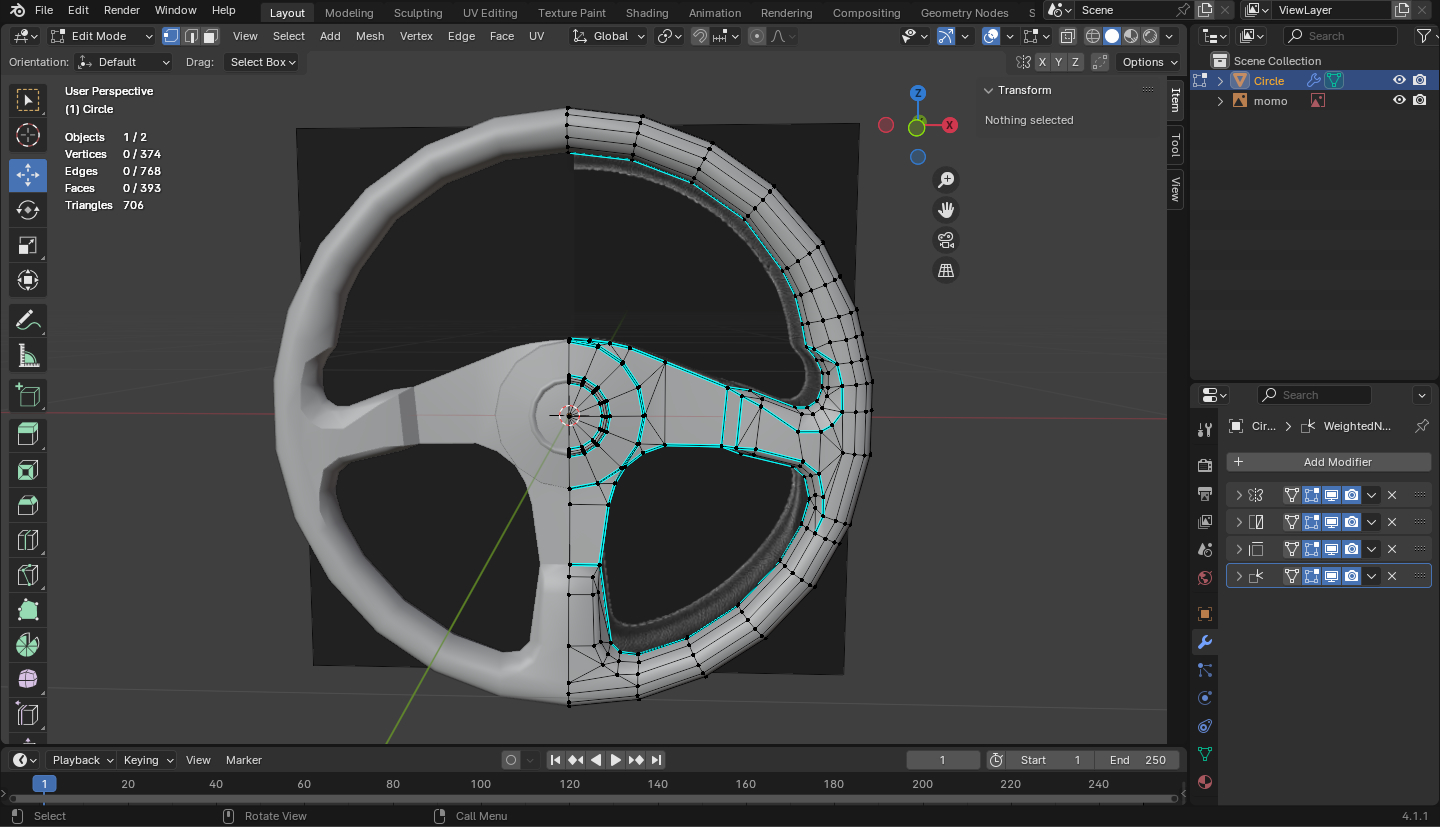Viewport: 1440px width, 827px height.
Task: Open the Global transform orientation dropdown
Action: pos(609,36)
